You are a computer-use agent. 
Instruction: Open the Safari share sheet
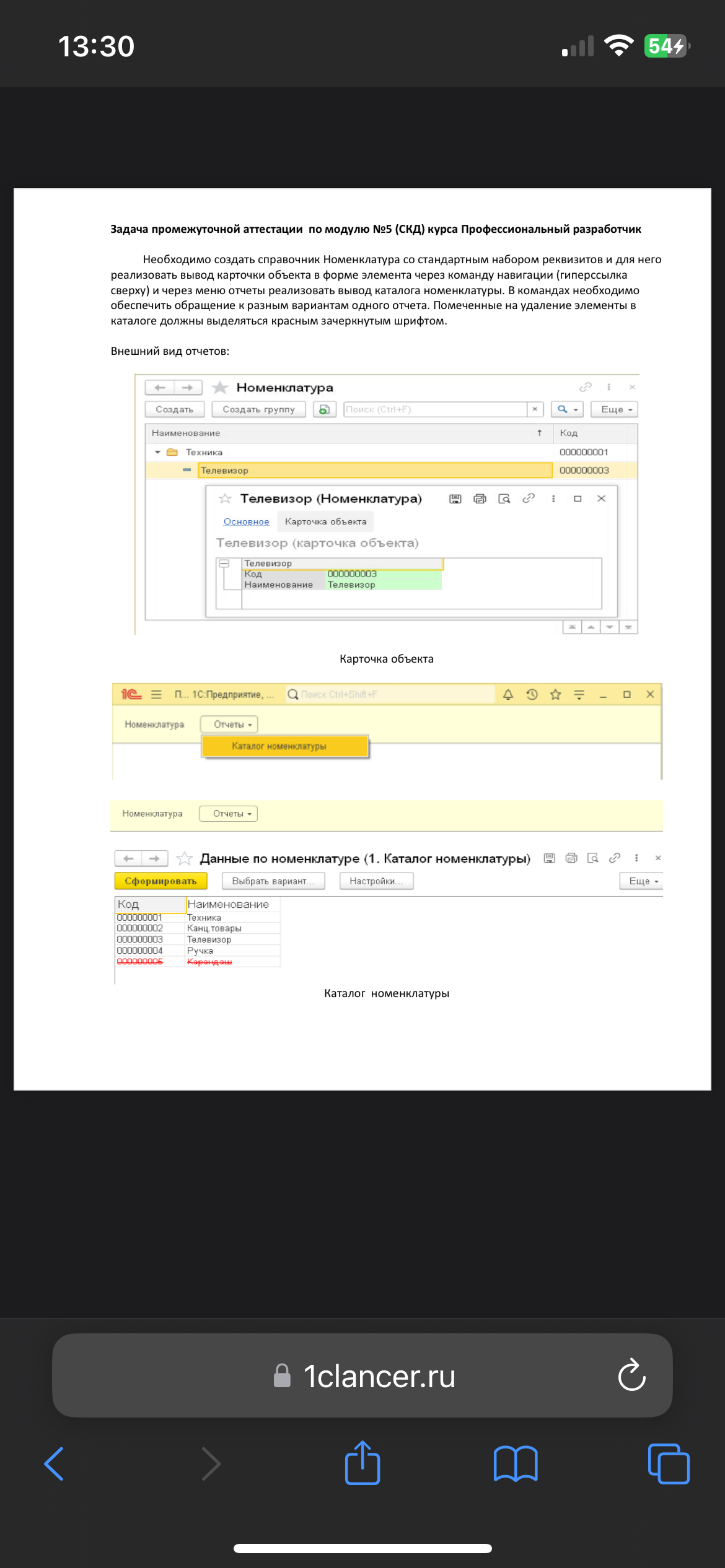362,1464
